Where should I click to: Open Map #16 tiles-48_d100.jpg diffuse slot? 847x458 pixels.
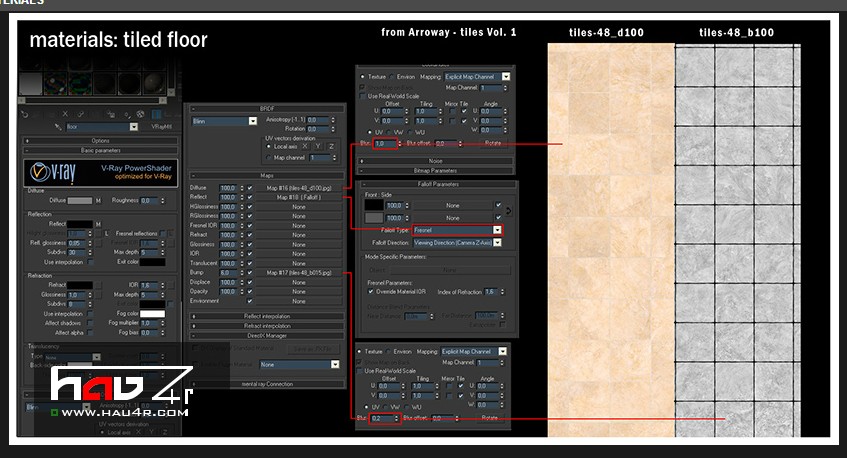click(299, 188)
